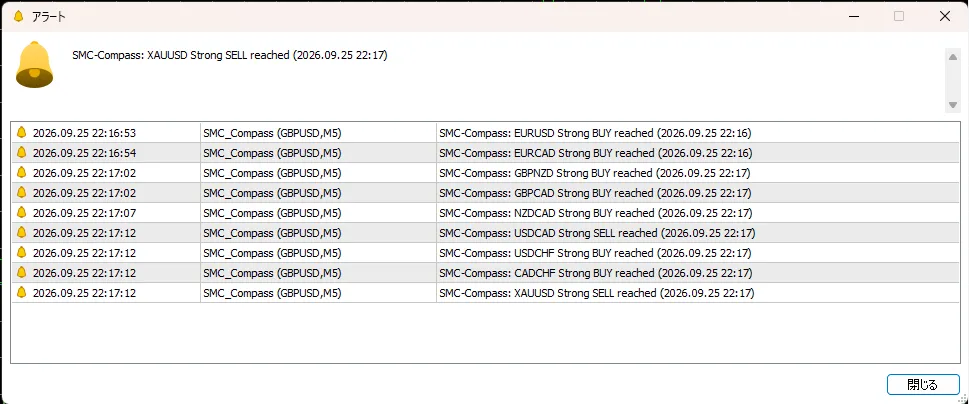Click the bell icon on the EURUSD alert row

[22, 132]
